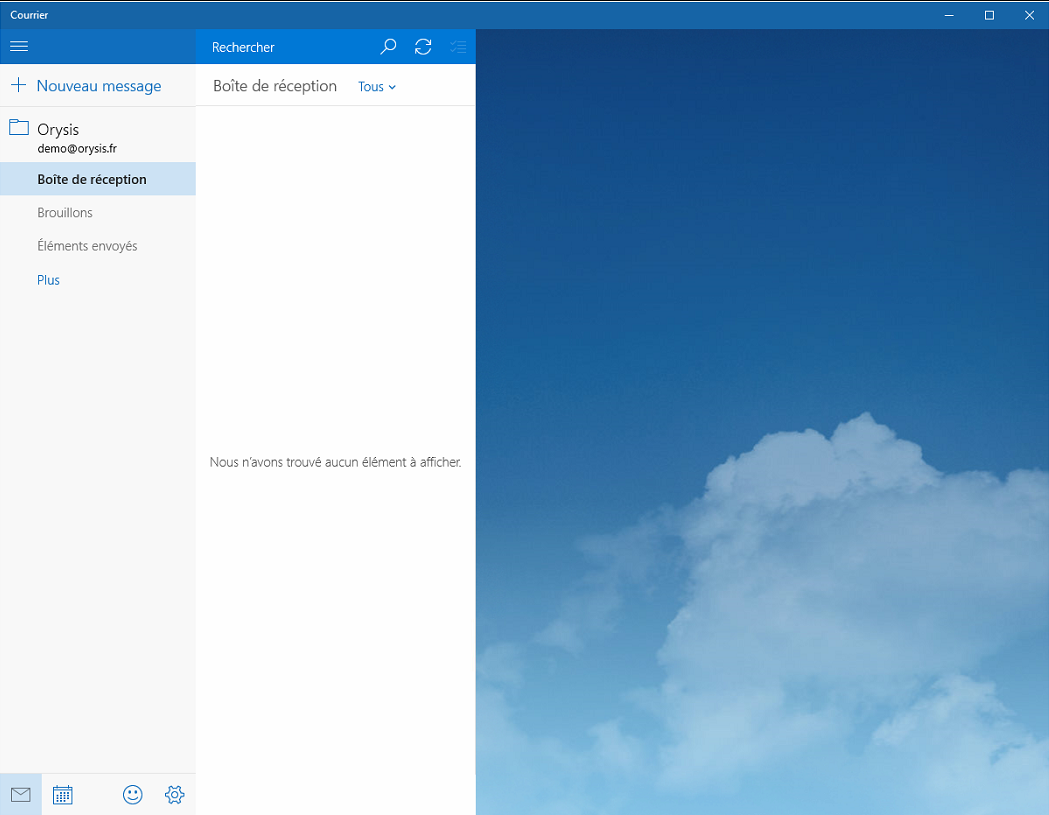The height and width of the screenshot is (815, 1049).
Task: Click the folder icon beside Orysis
Action: coord(19,128)
